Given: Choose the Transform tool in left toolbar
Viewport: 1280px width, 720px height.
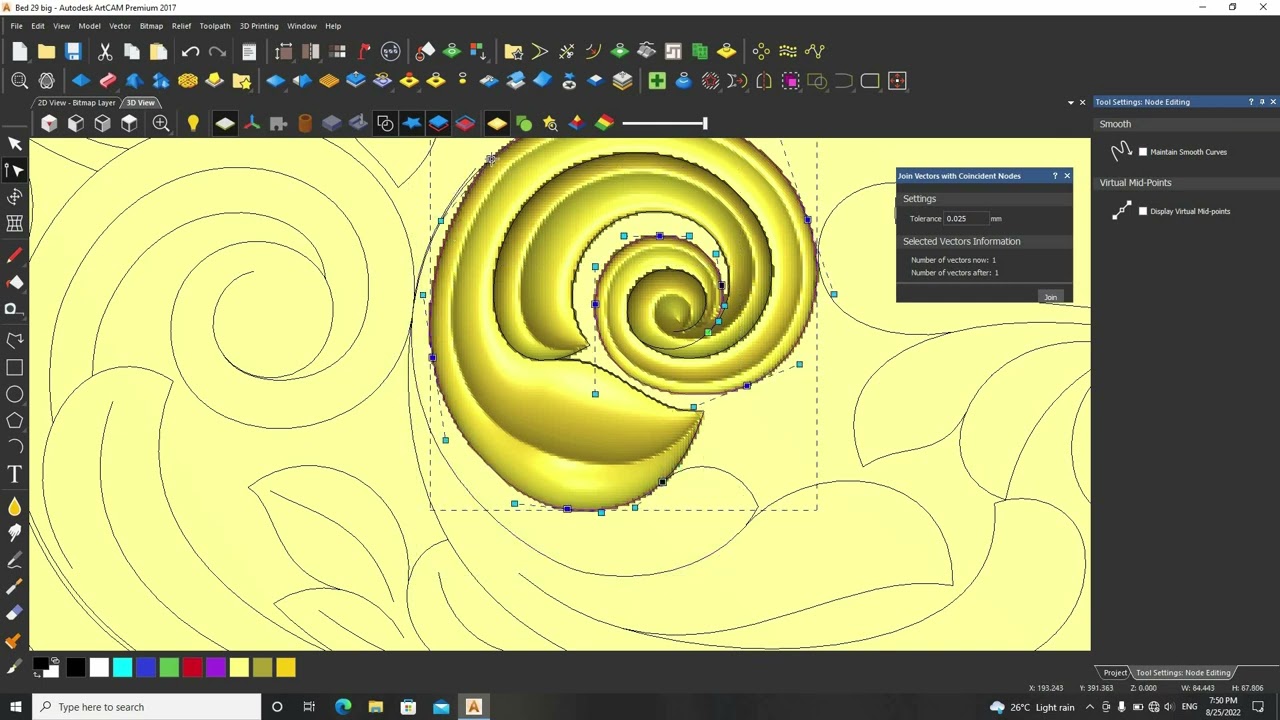Looking at the screenshot, I should click(x=15, y=197).
